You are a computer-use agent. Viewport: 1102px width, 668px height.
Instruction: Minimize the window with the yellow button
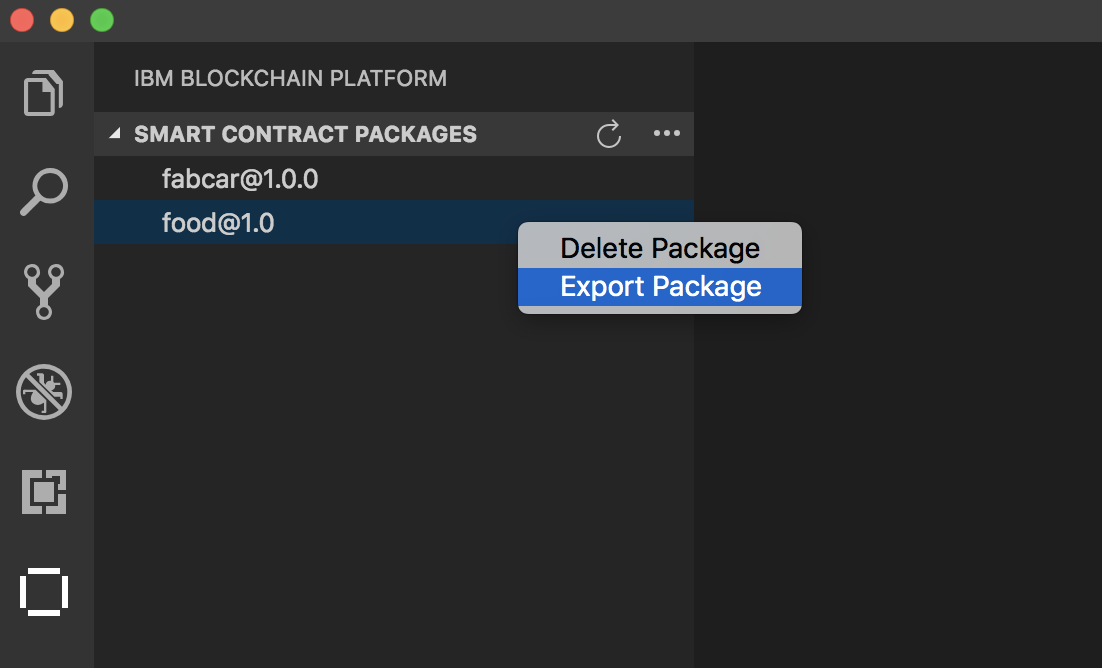coord(62,20)
